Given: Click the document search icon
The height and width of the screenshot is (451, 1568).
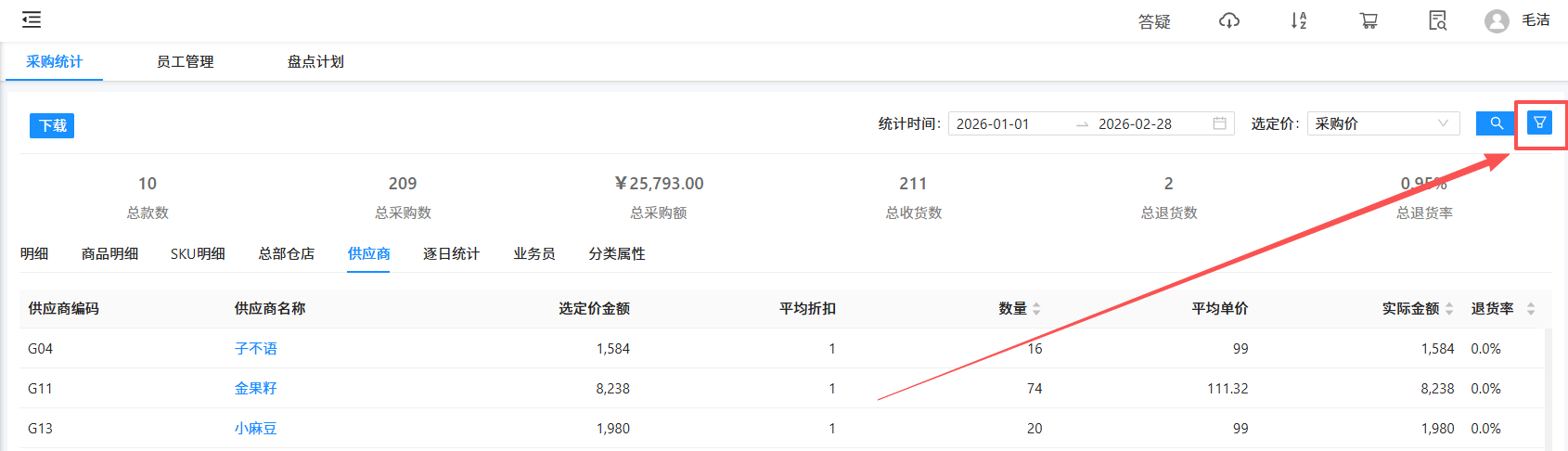Looking at the screenshot, I should click(1437, 20).
